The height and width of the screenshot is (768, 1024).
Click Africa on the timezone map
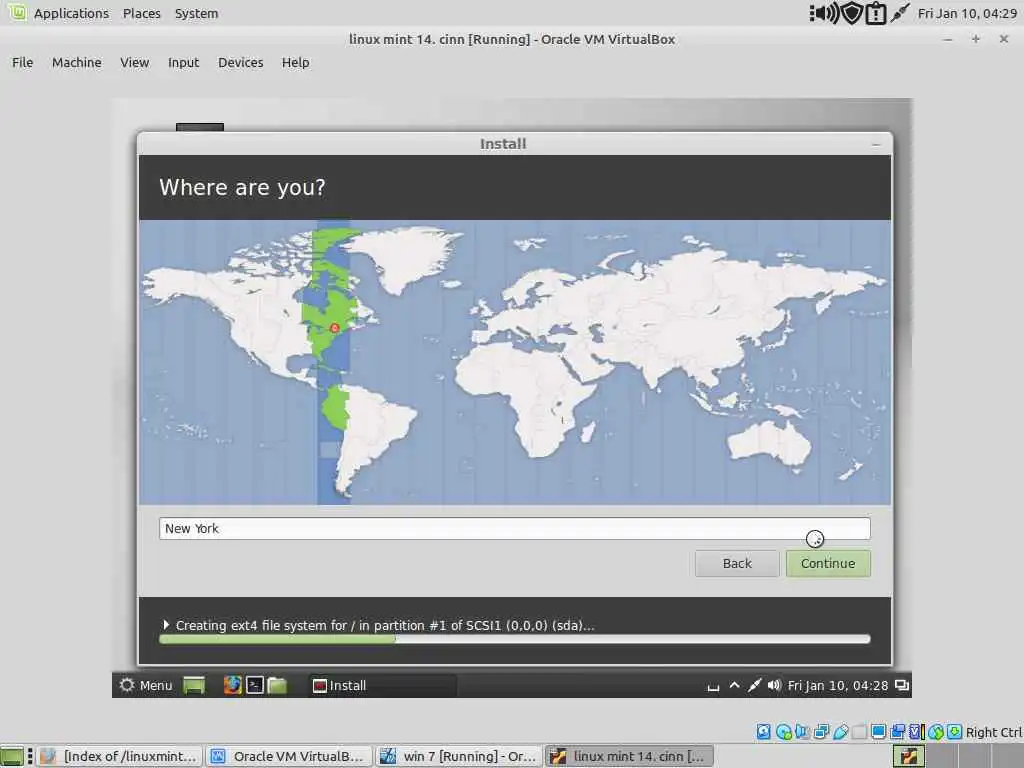point(529,398)
